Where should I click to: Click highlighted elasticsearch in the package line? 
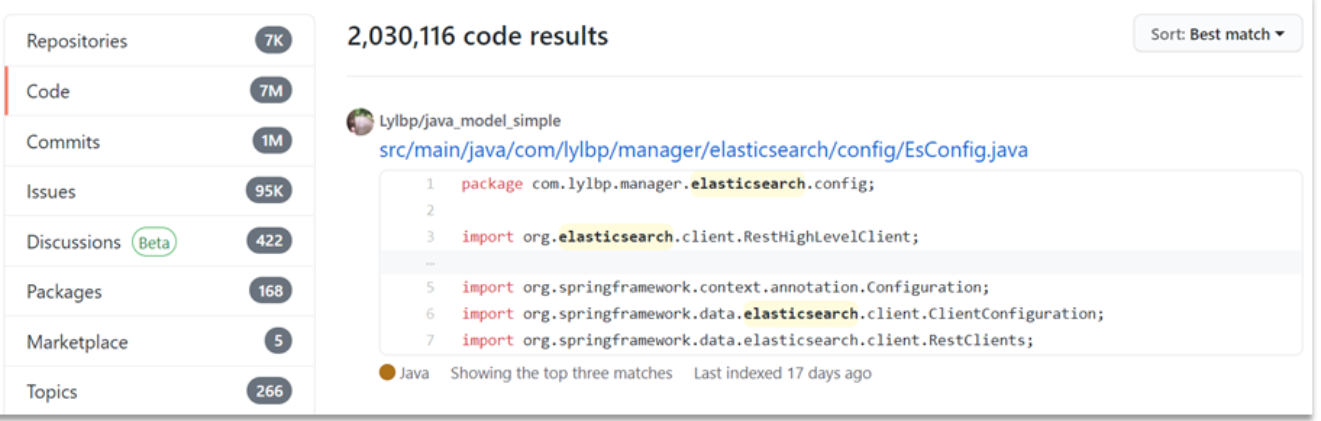tap(747, 184)
